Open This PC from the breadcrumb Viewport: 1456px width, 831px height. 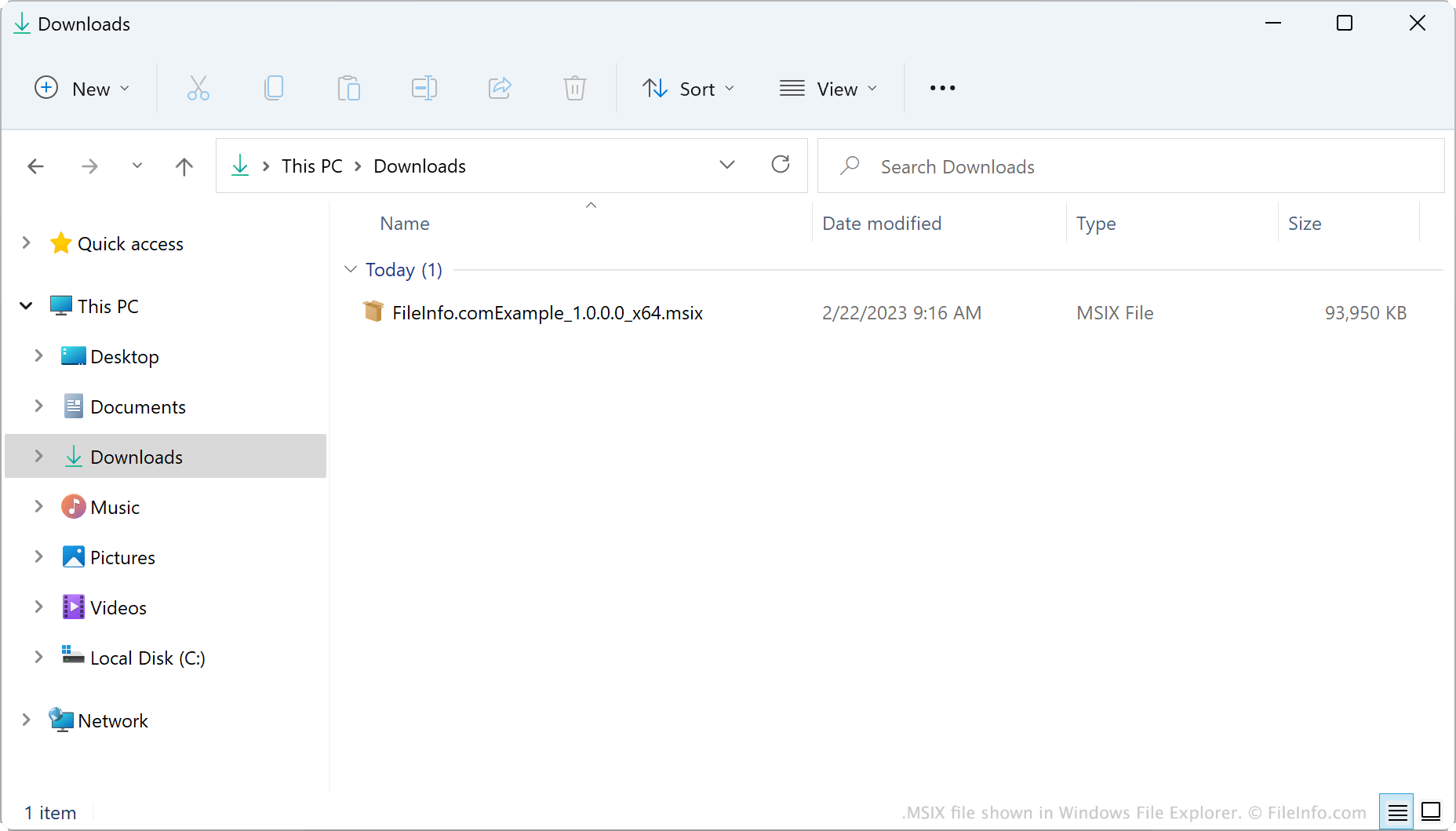tap(311, 166)
